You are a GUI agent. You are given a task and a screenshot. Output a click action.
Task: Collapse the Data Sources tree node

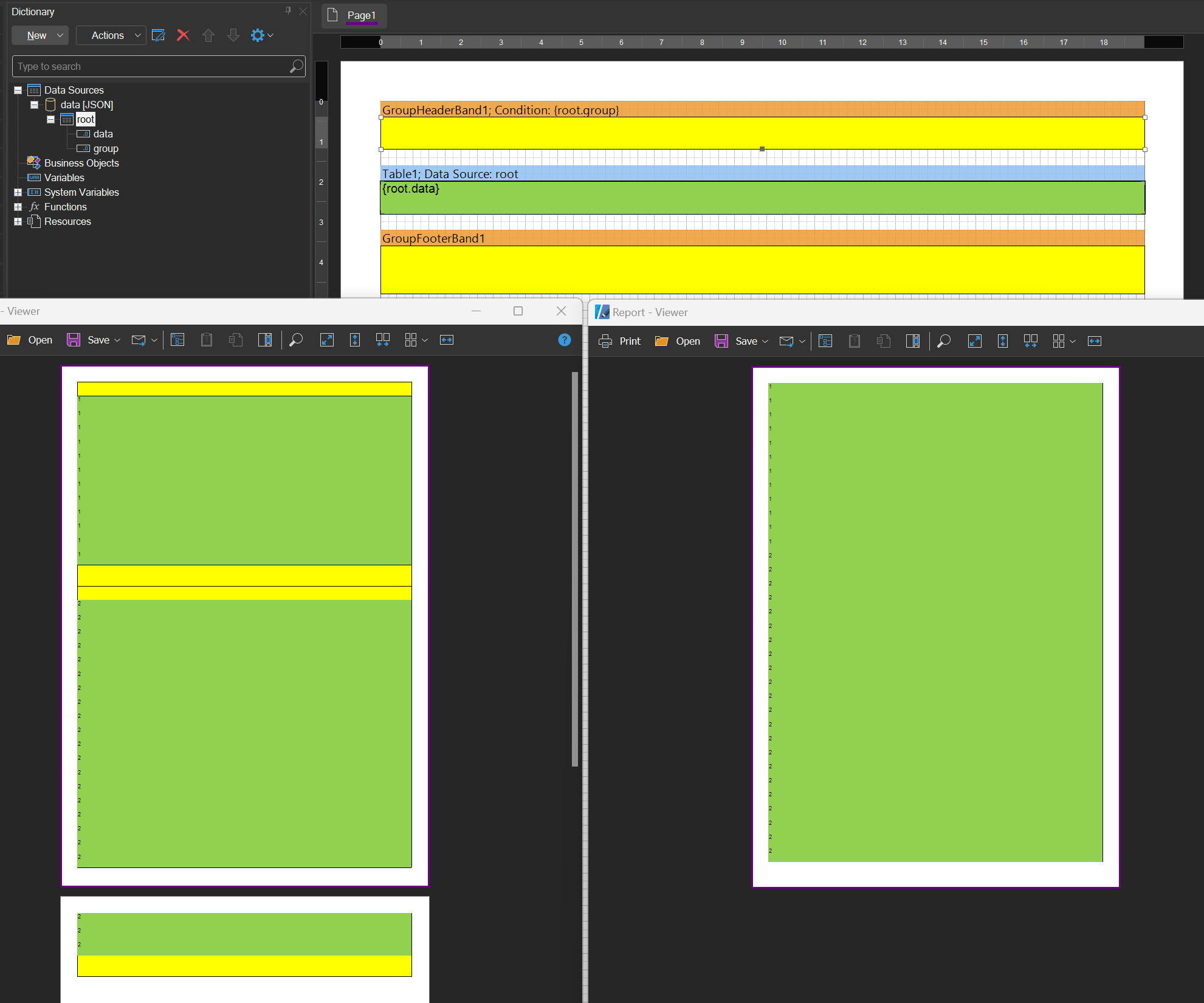[18, 90]
